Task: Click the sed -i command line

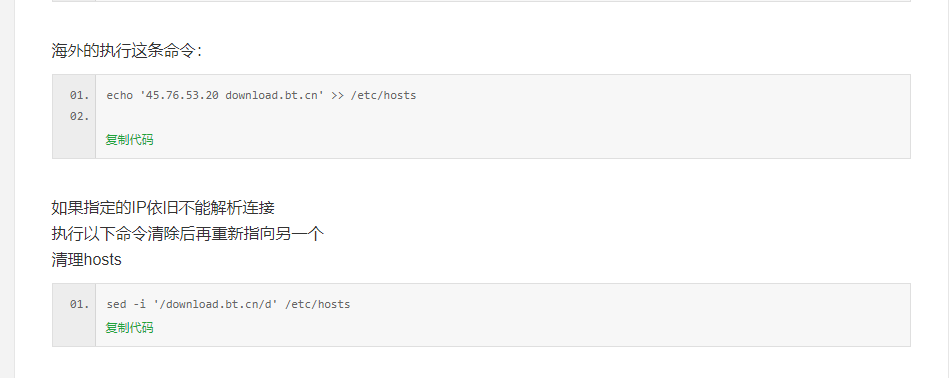Action: [x=228, y=304]
